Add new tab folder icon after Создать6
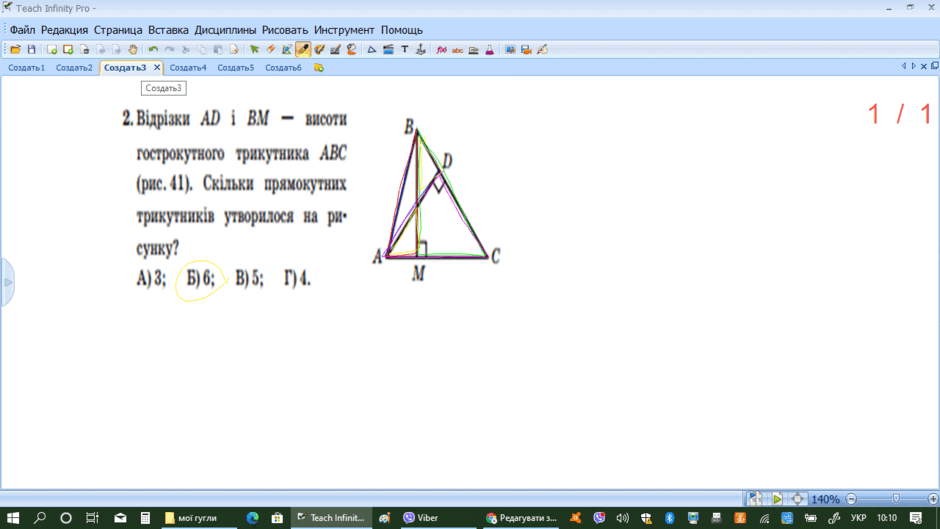 pyautogui.click(x=319, y=68)
